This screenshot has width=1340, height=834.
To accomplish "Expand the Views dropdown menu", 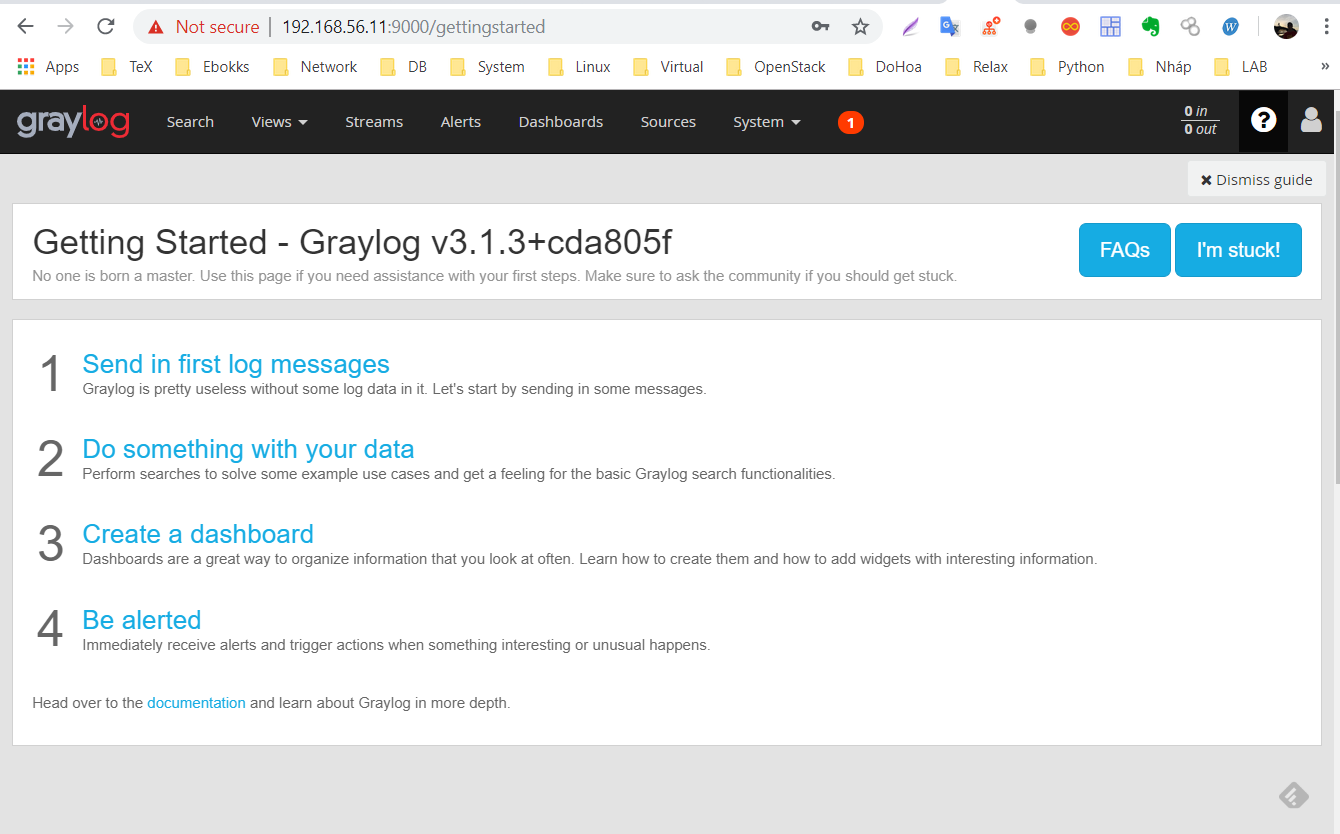I will [x=279, y=122].
